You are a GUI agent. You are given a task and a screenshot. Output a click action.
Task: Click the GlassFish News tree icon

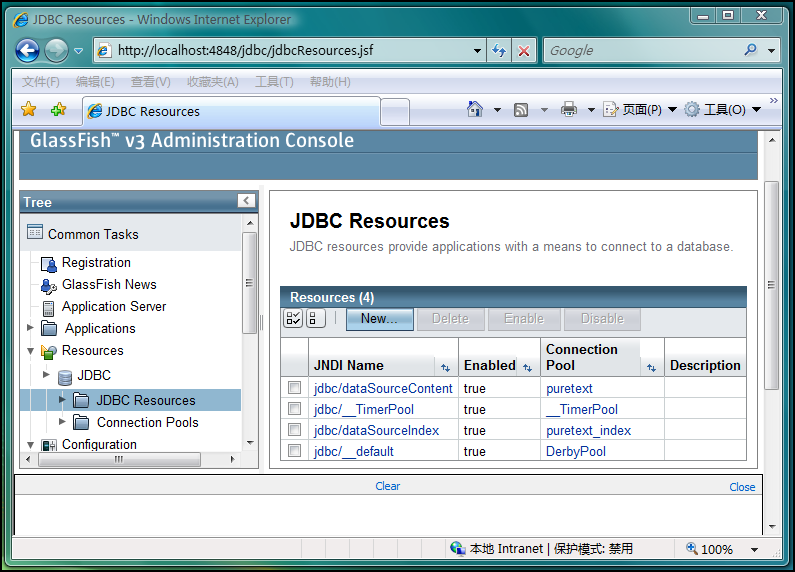[x=49, y=286]
